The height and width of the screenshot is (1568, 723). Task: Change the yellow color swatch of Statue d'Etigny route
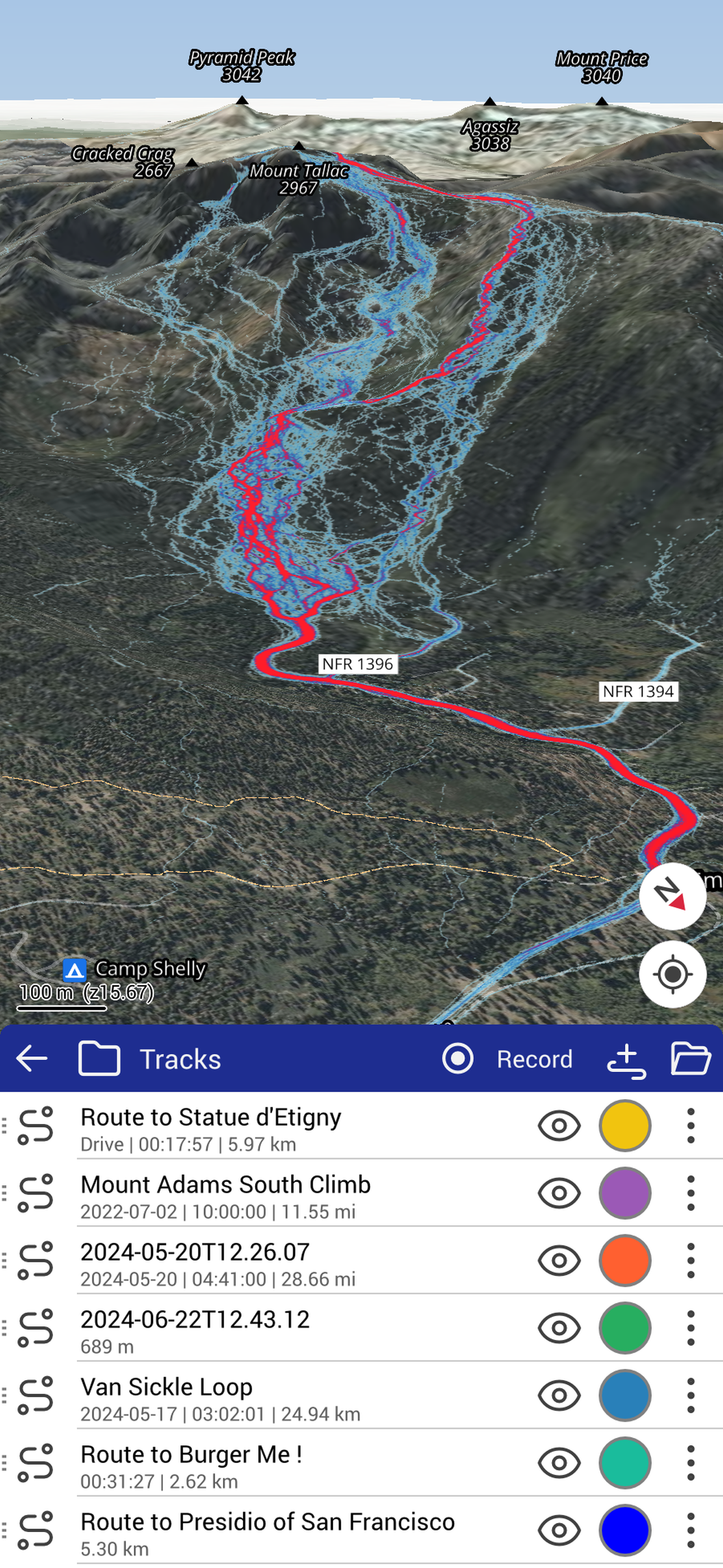[x=625, y=1126]
